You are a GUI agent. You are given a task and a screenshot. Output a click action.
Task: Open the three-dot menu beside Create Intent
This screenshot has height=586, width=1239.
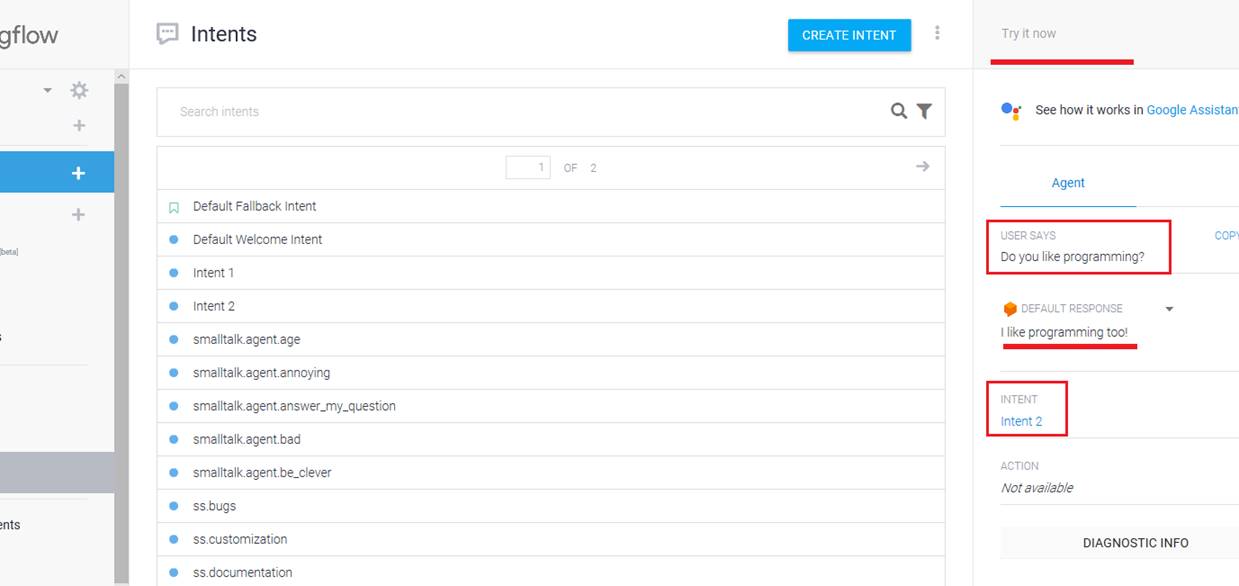coord(937,33)
